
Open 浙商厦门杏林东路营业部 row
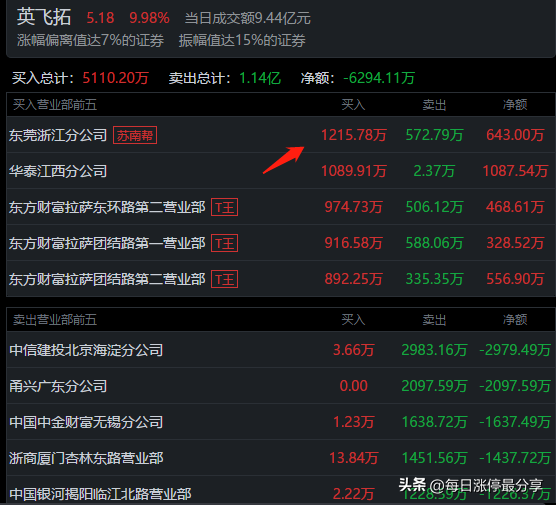click(281, 458)
